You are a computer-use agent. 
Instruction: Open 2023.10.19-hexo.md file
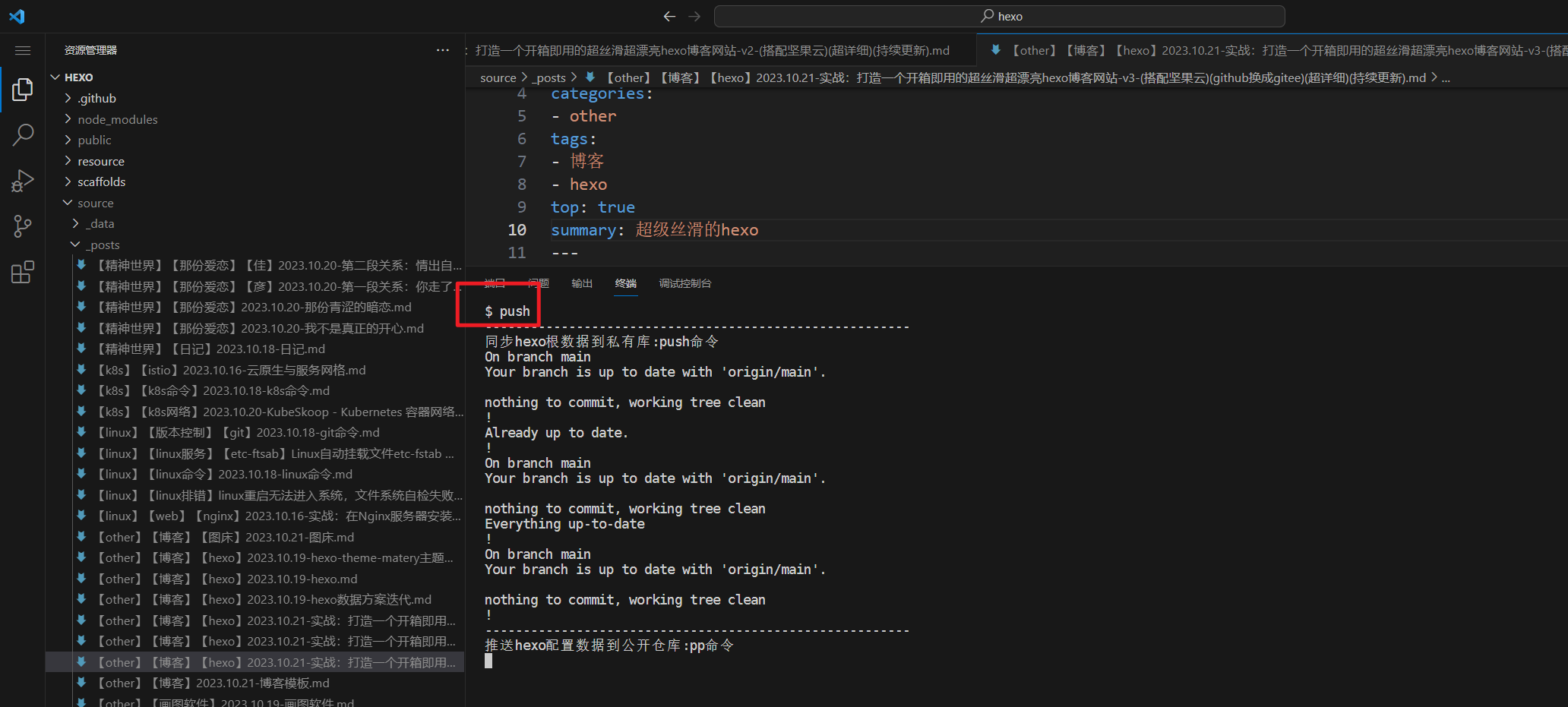(x=255, y=579)
